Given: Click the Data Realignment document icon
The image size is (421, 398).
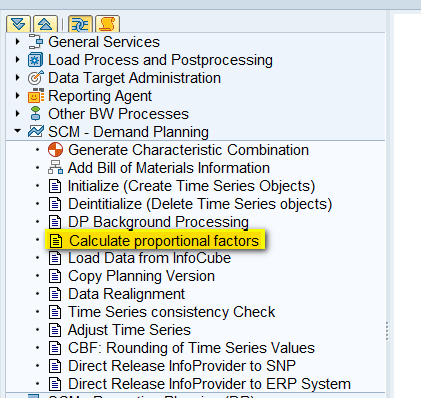Looking at the screenshot, I should (55, 294).
